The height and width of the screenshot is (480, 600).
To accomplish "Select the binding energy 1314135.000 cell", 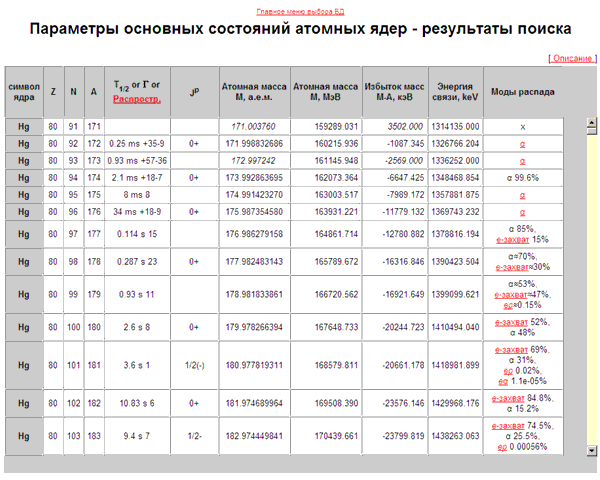I will 455,127.
